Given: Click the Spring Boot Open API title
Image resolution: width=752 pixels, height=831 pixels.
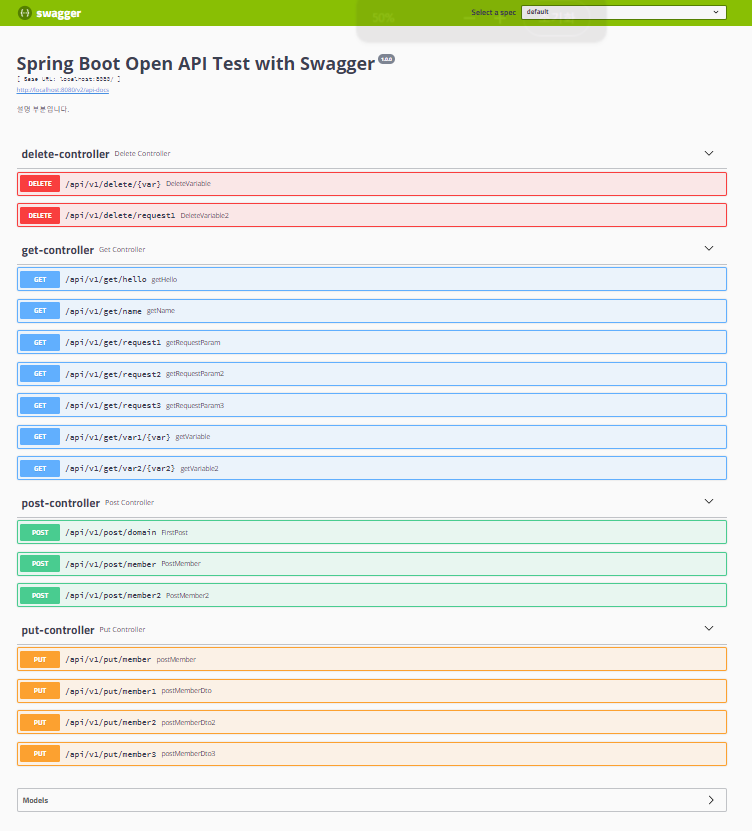Looking at the screenshot, I should pyautogui.click(x=196, y=64).
